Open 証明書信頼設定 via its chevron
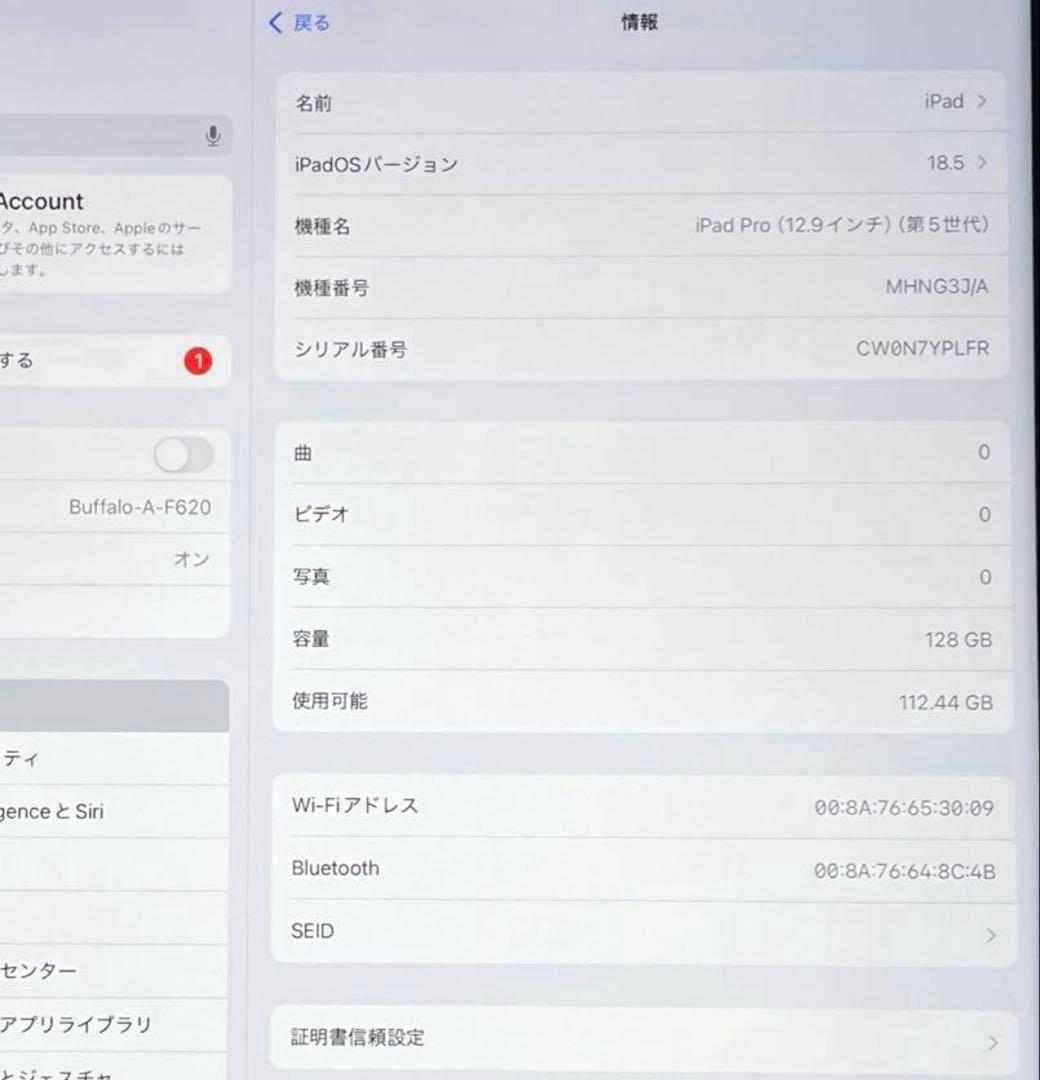The height and width of the screenshot is (1080, 1040). [x=640, y=1039]
